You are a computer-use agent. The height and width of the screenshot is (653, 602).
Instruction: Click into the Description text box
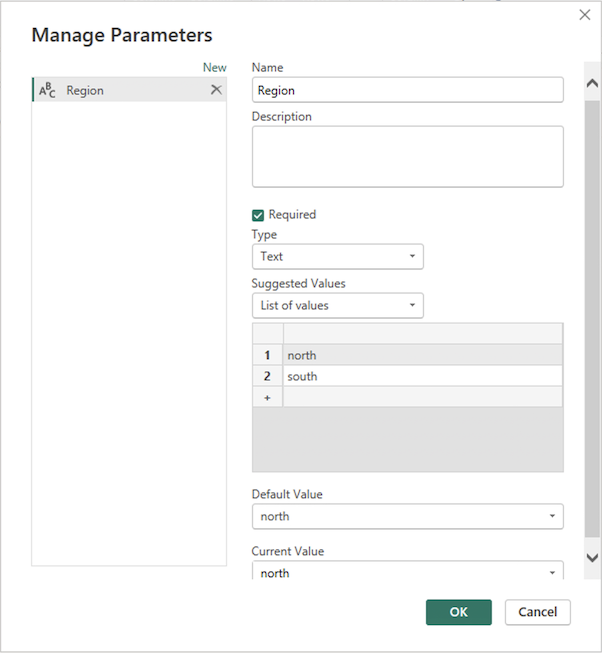point(407,156)
